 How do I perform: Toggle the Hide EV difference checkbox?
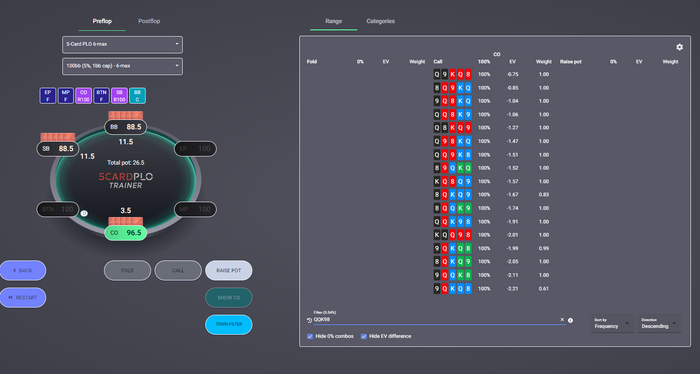(364, 336)
